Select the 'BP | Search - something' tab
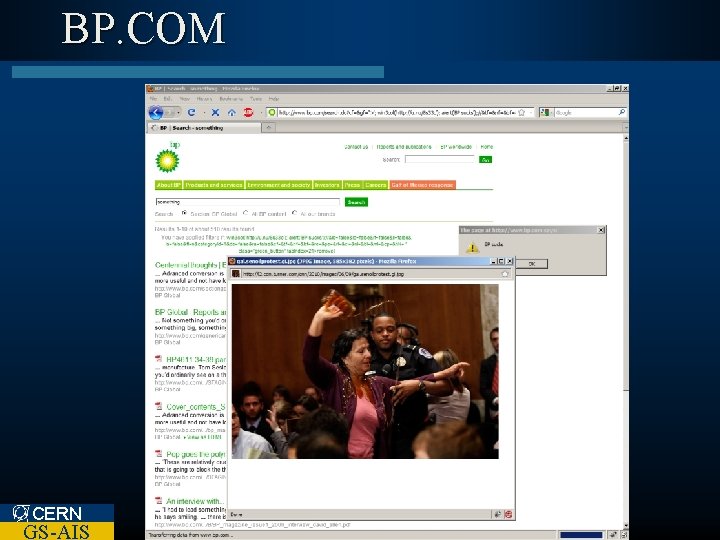This screenshot has height=540, width=720. [204, 128]
